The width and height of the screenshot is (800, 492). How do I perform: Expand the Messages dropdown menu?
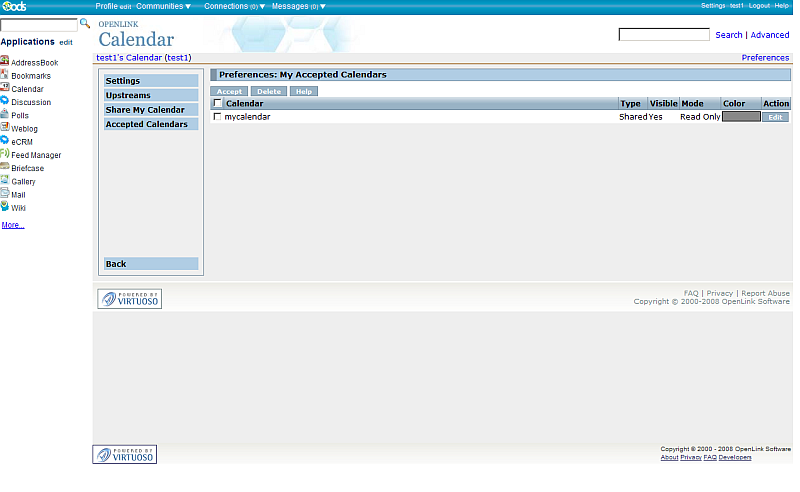click(x=298, y=6)
